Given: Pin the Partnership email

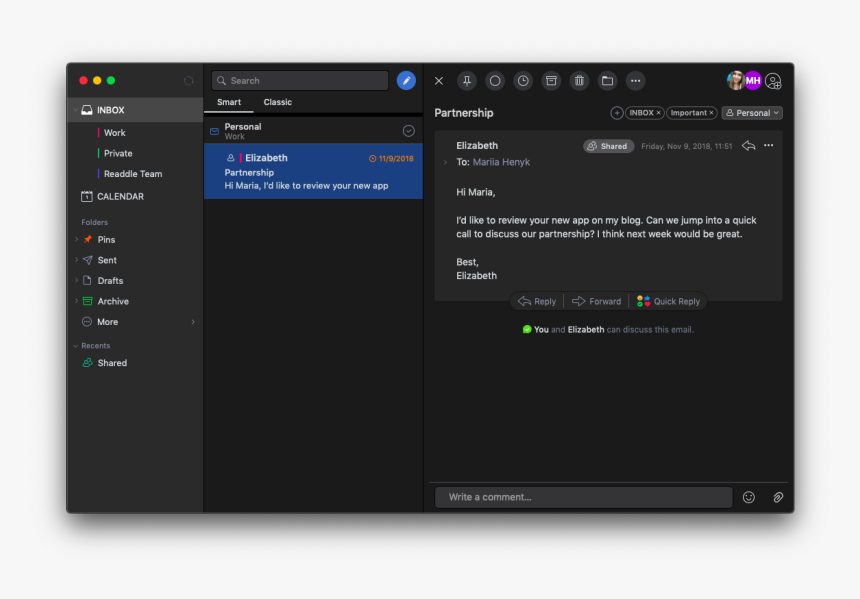Looking at the screenshot, I should (x=467, y=81).
